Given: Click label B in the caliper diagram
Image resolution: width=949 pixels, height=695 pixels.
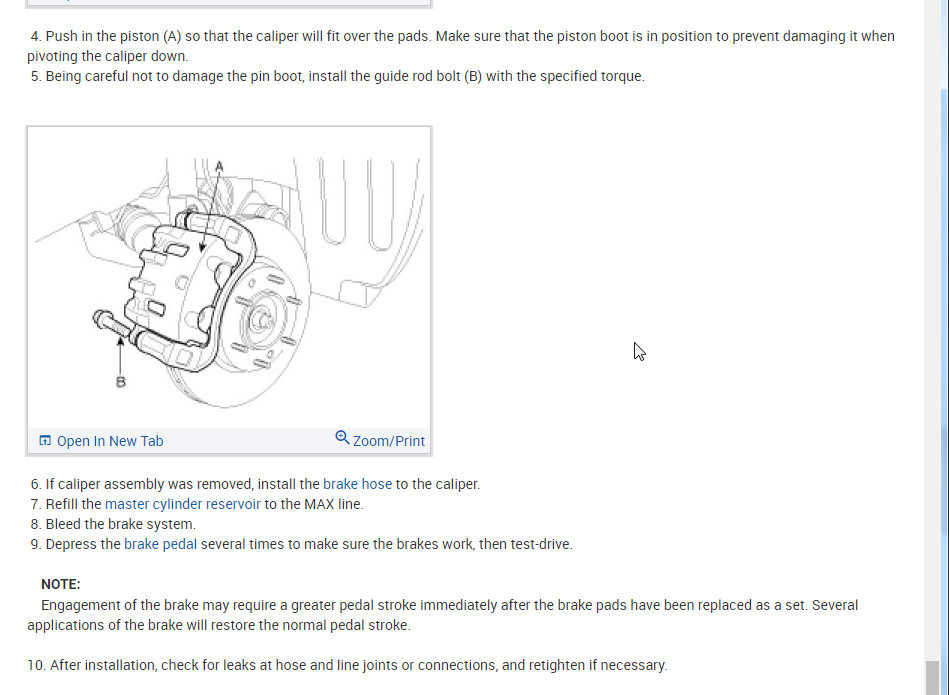Looking at the screenshot, I should click(120, 382).
